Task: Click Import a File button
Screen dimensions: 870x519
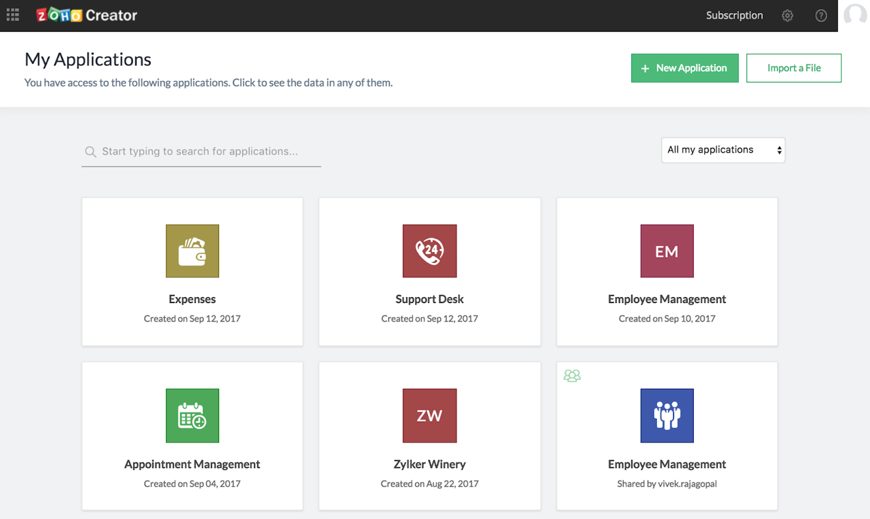Action: 794,68
